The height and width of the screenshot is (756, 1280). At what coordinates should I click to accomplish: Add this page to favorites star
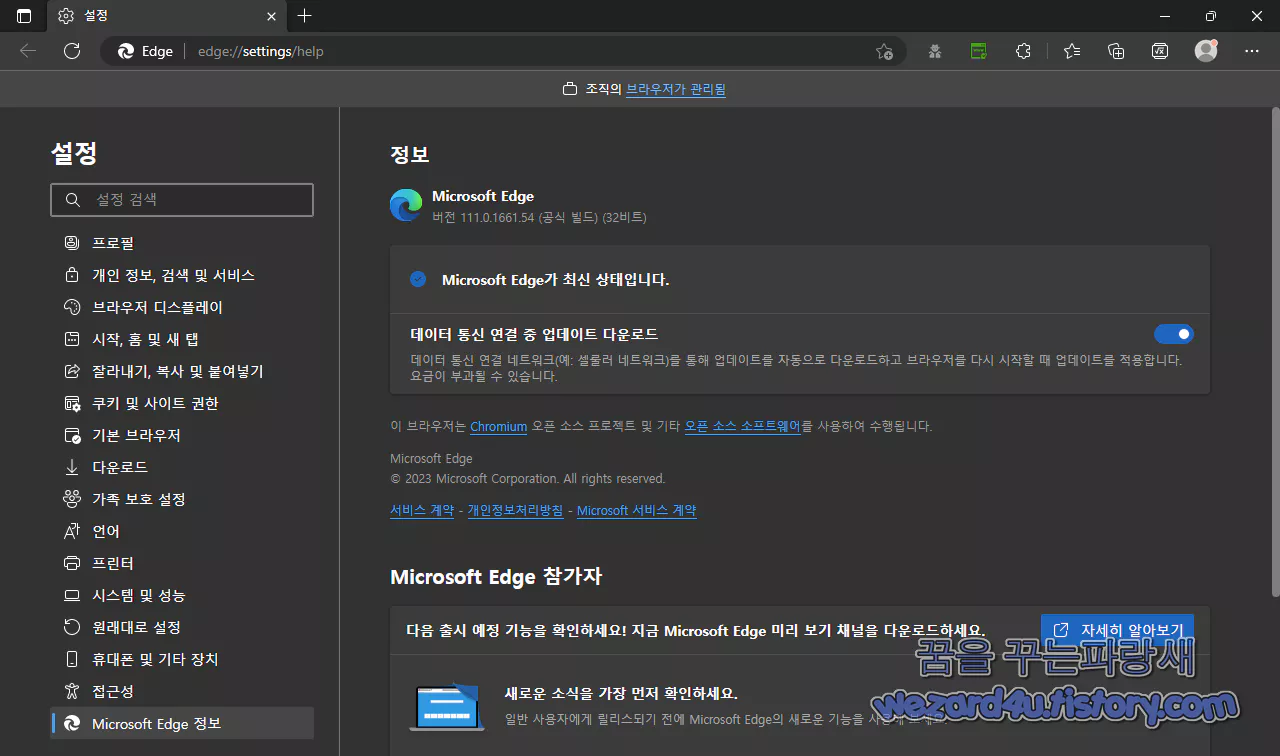[884, 51]
